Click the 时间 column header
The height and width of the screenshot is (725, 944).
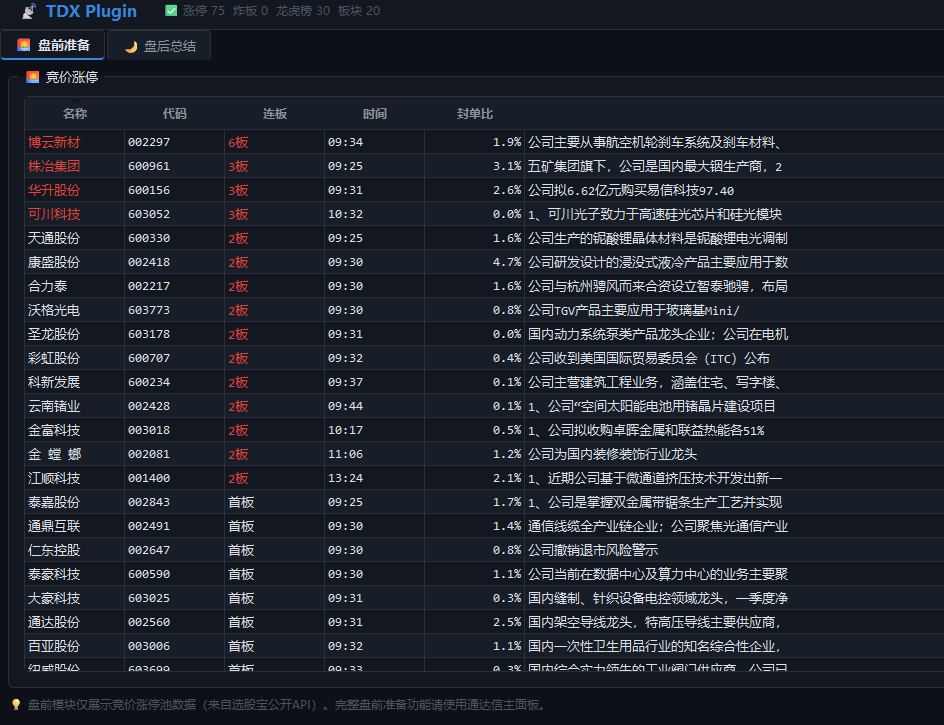375,114
